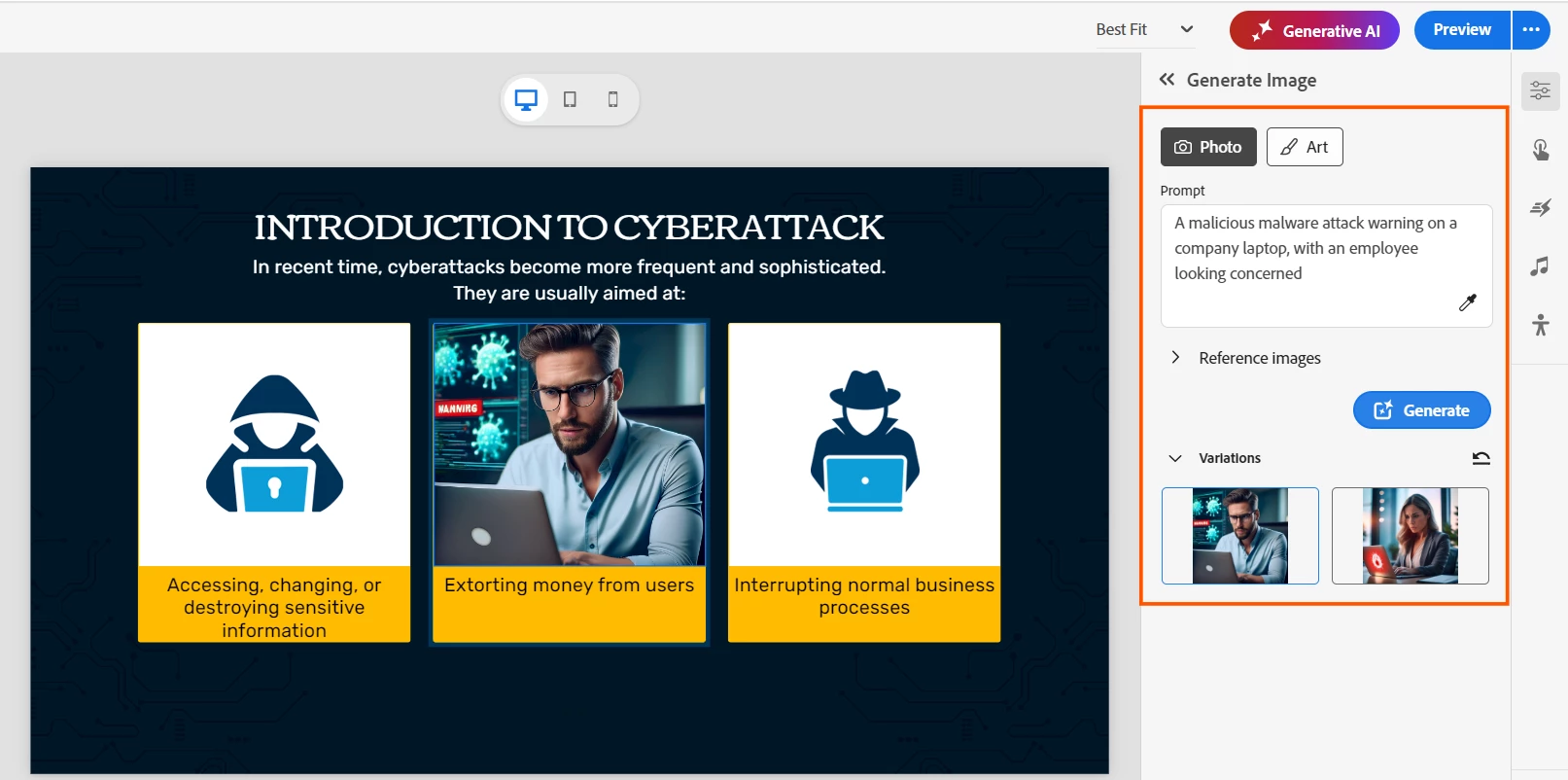
Task: Select the 'Accessing, changing, or destroying' caption
Action: [x=274, y=607]
